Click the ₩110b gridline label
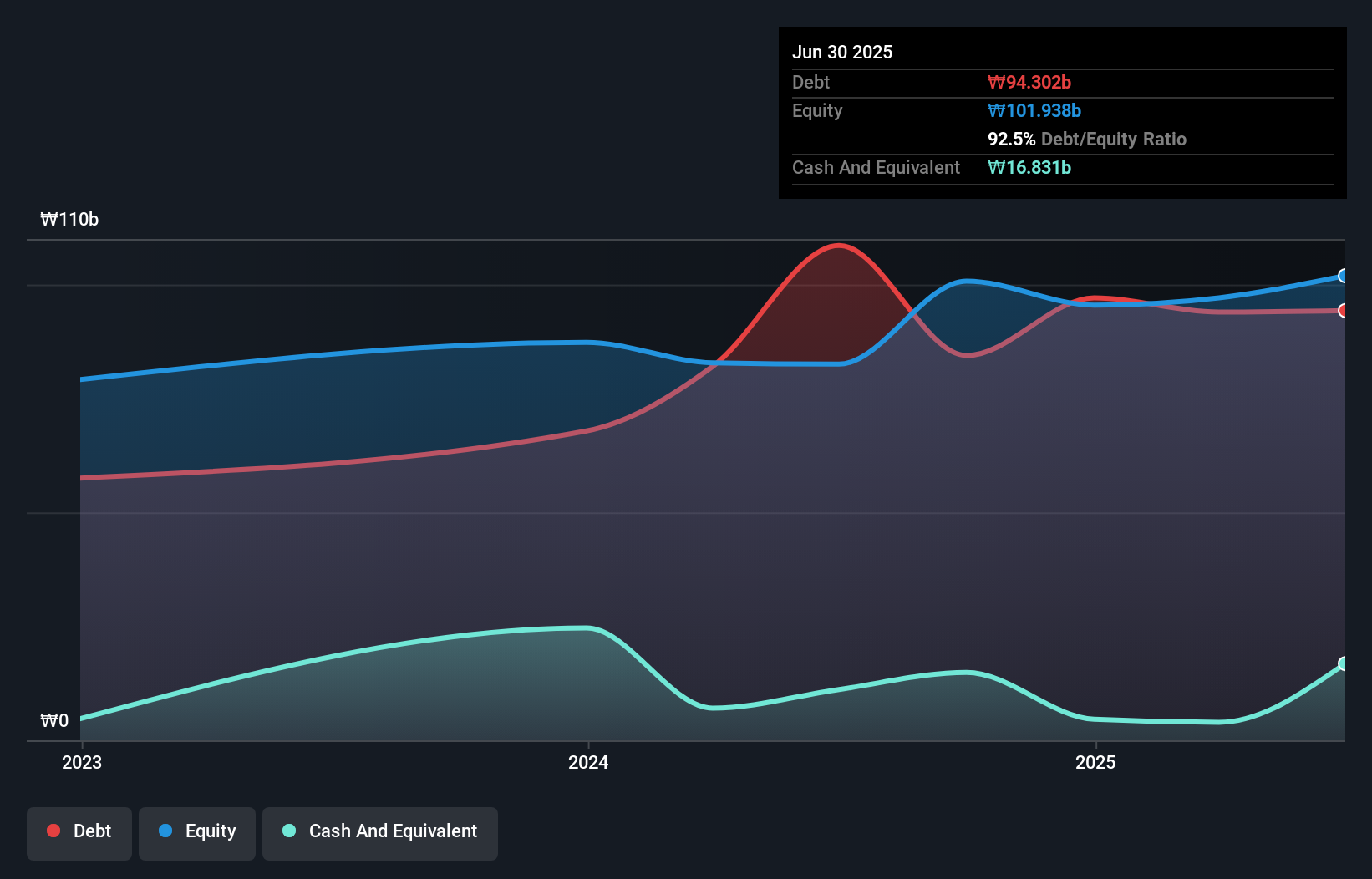The image size is (1372, 879). click(69, 220)
